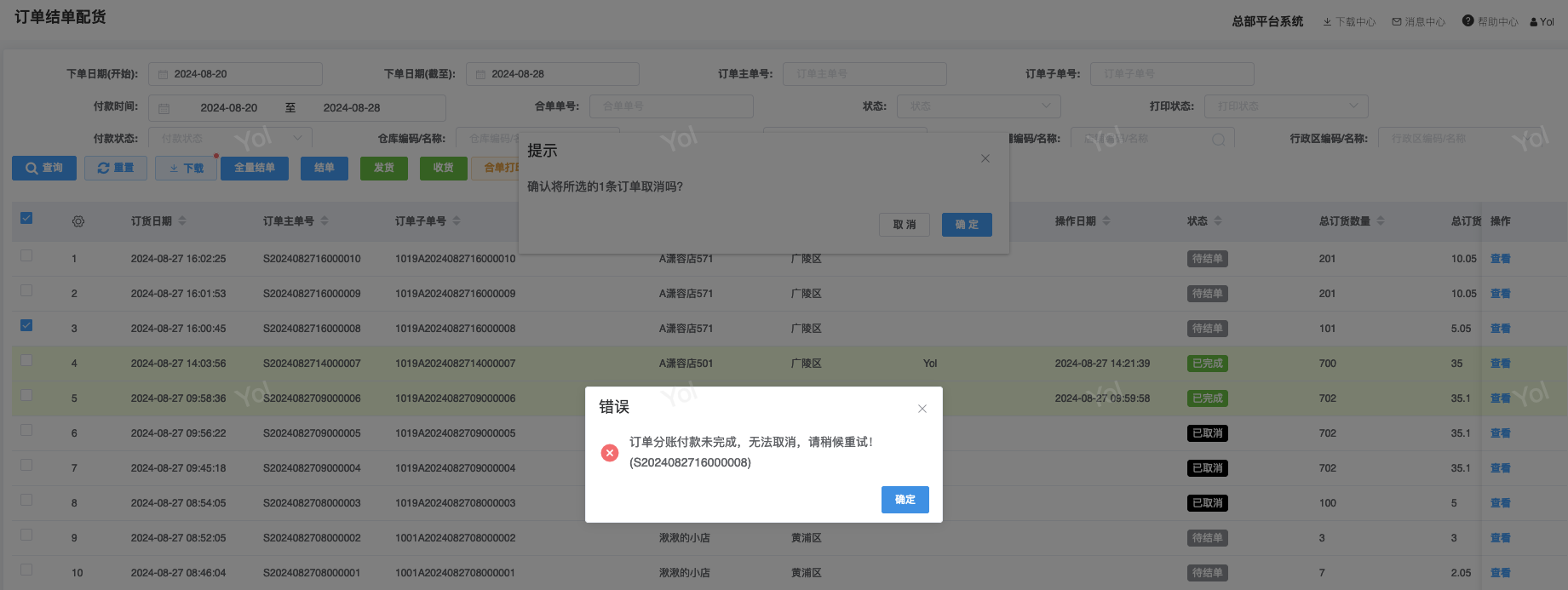
Task: Open 下载中心 in the top bar
Action: [1349, 22]
